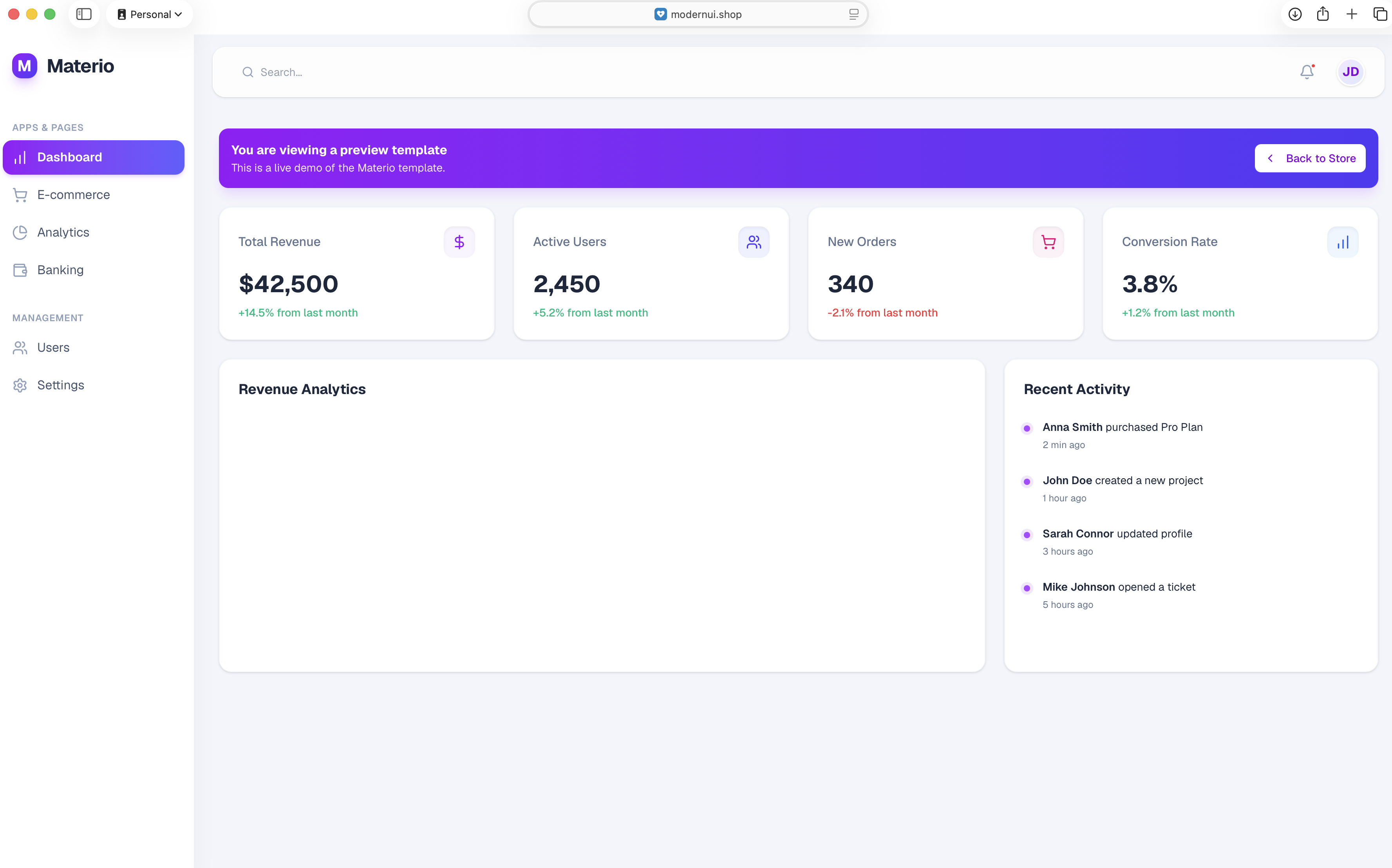Open Safari downloads icon
Image resolution: width=1392 pixels, height=868 pixels.
[1295, 14]
